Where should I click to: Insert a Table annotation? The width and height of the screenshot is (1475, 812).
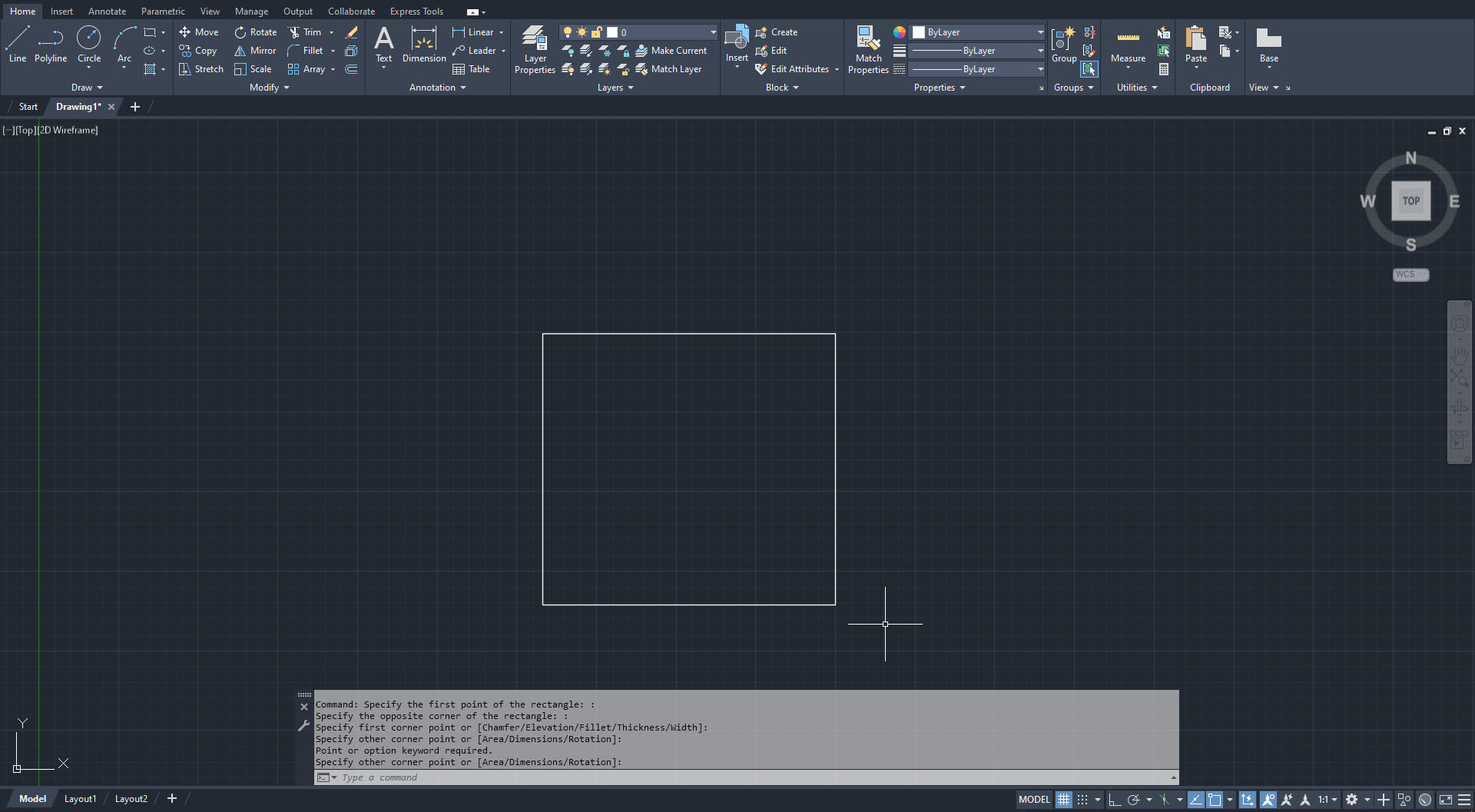click(x=471, y=69)
